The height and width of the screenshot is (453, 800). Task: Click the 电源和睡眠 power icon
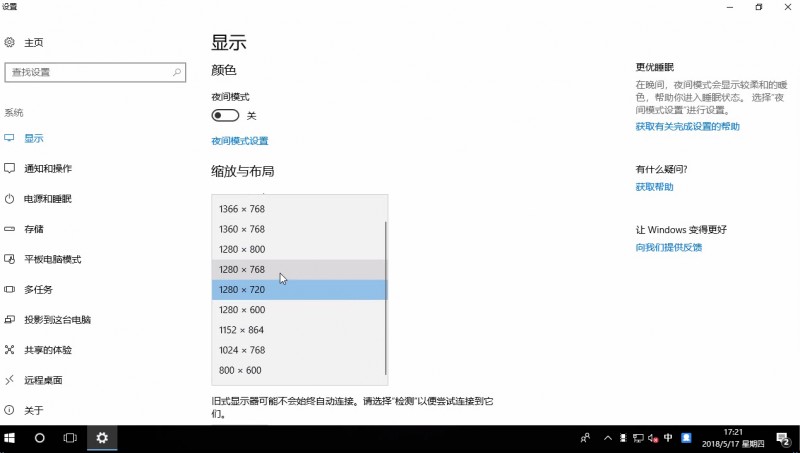(x=9, y=199)
